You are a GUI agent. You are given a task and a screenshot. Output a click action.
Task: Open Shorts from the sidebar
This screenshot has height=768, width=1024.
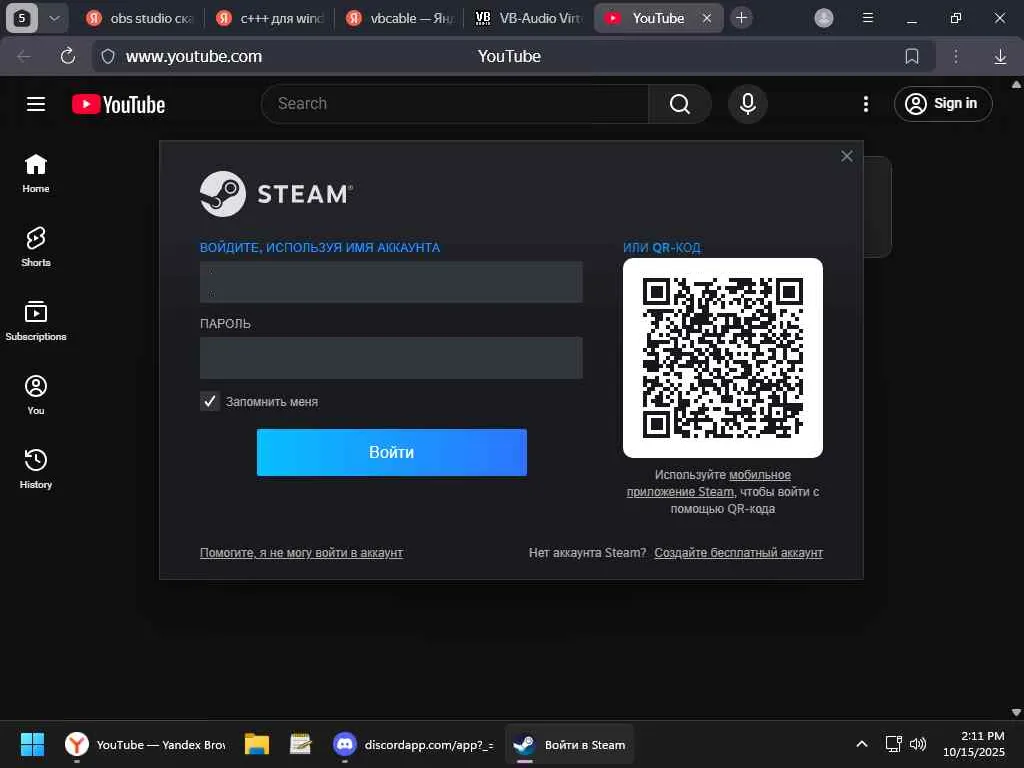click(x=36, y=248)
